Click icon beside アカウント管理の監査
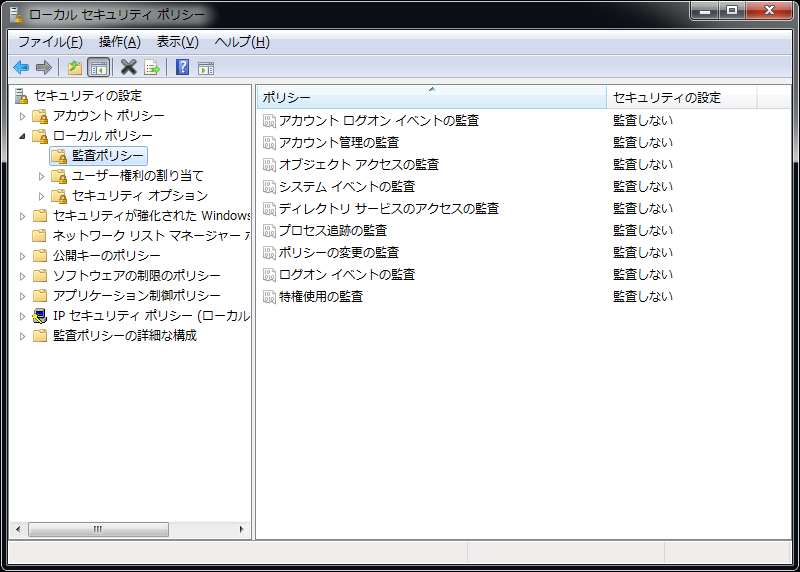This screenshot has width=800, height=572. click(x=269, y=143)
